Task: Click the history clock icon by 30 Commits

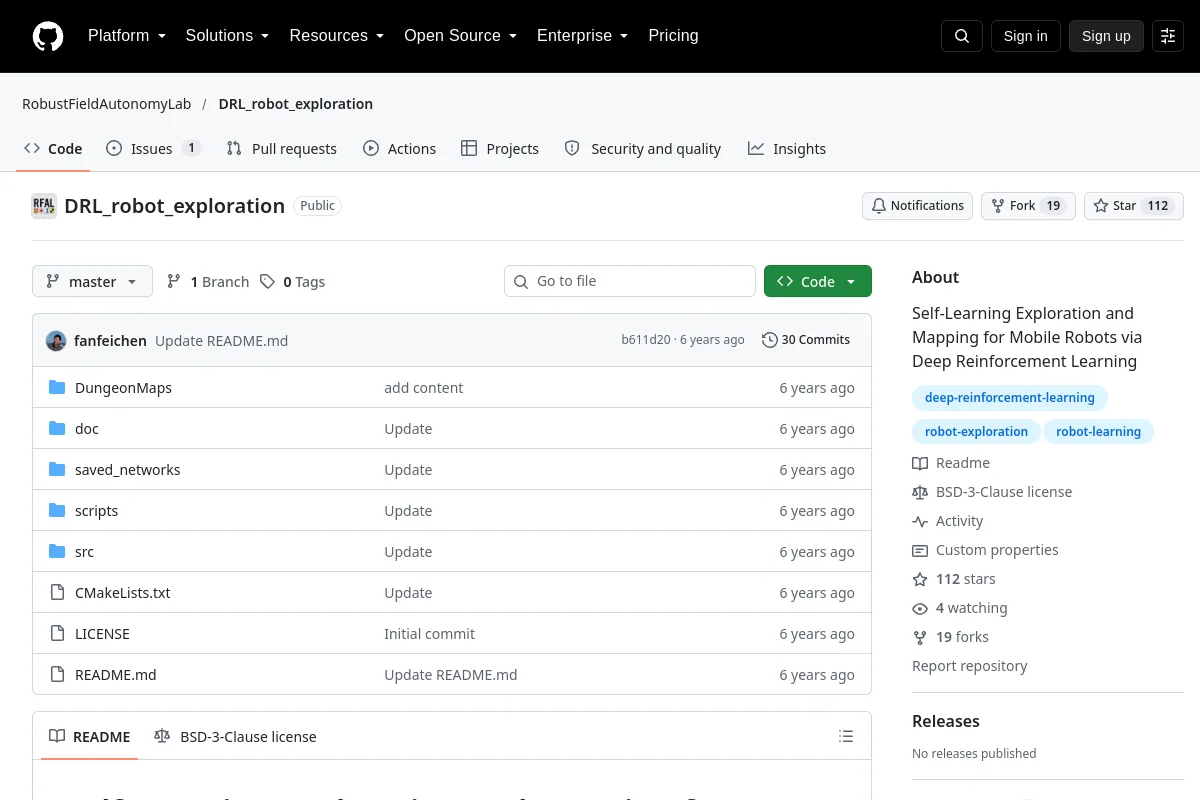Action: point(769,340)
